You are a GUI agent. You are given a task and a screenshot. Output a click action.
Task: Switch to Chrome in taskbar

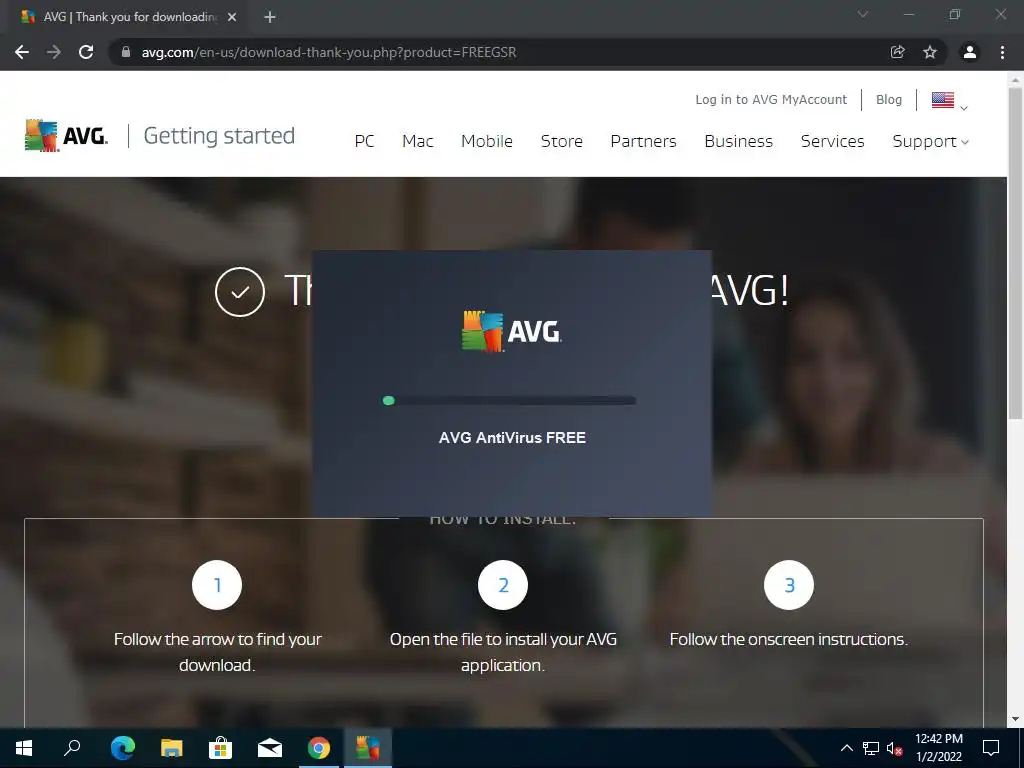tap(319, 748)
